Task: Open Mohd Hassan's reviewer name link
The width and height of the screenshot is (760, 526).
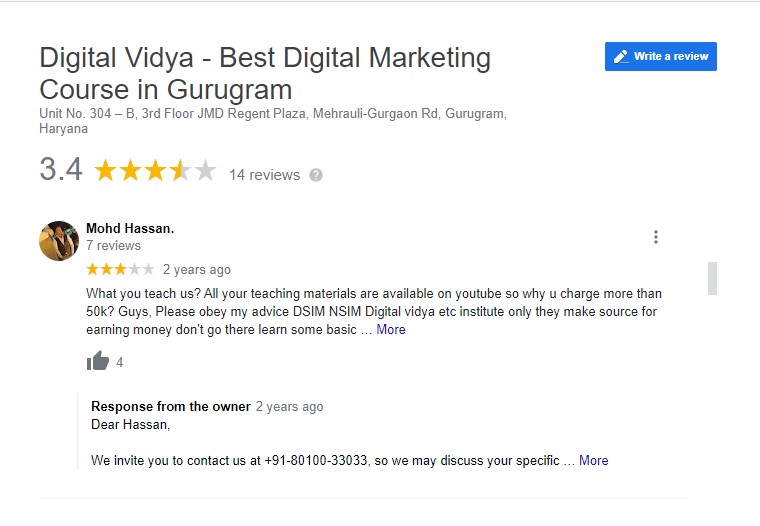Action: (x=130, y=228)
